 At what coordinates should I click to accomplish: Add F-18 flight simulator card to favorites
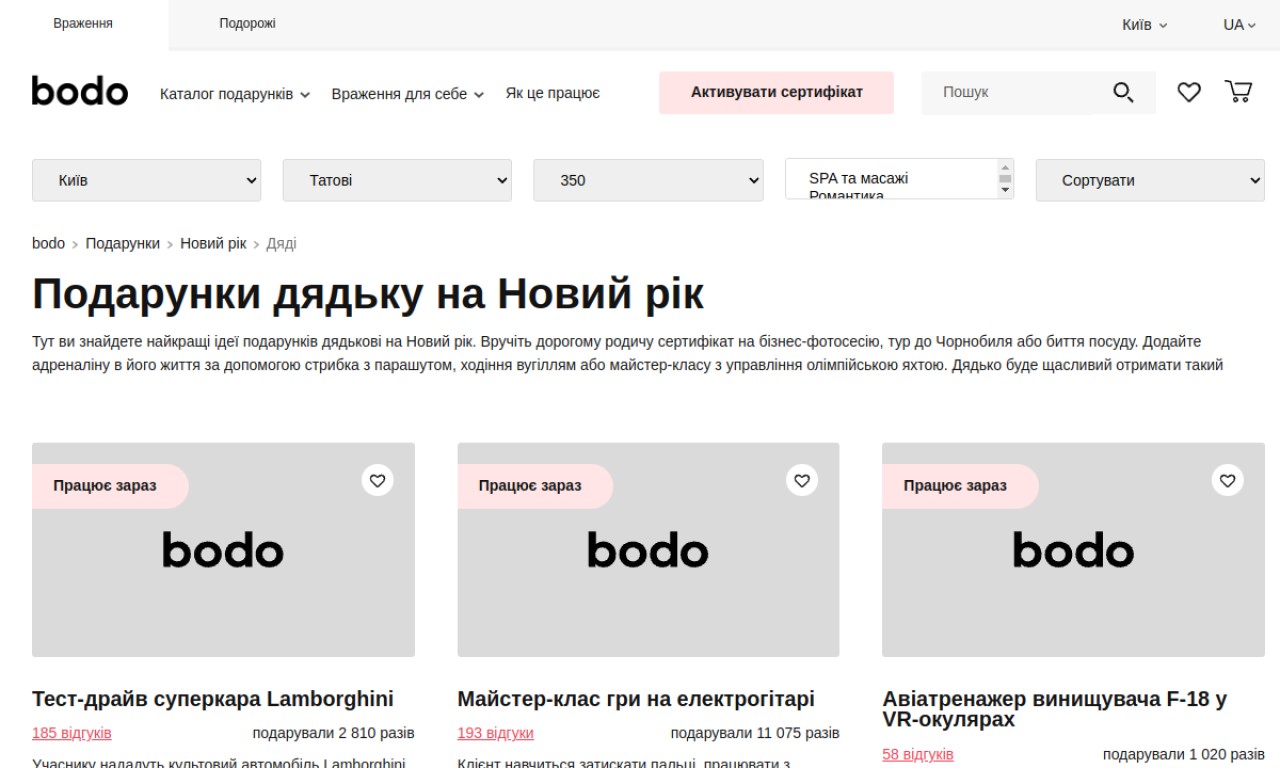(x=1228, y=480)
